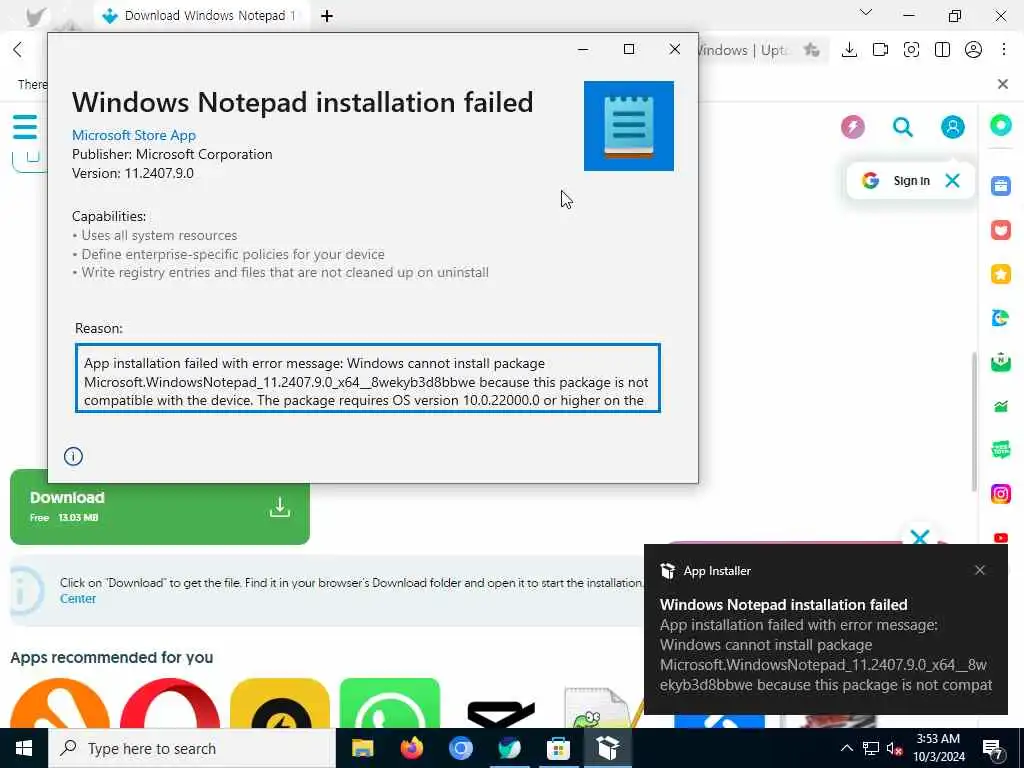Image resolution: width=1024 pixels, height=768 pixels.
Task: Click the green circle sidebar icon at top
Action: (x=1000, y=125)
